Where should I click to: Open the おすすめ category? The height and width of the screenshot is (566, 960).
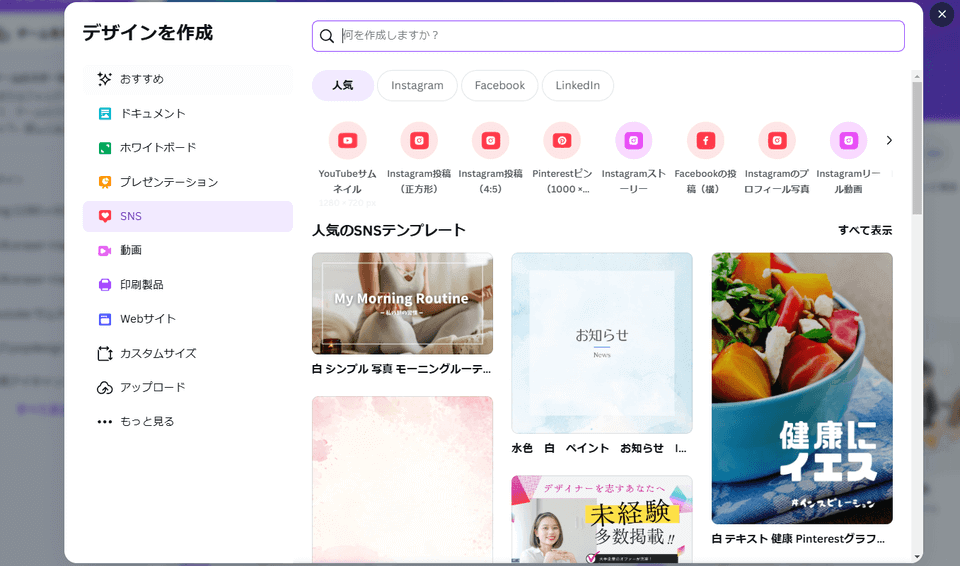pos(188,79)
